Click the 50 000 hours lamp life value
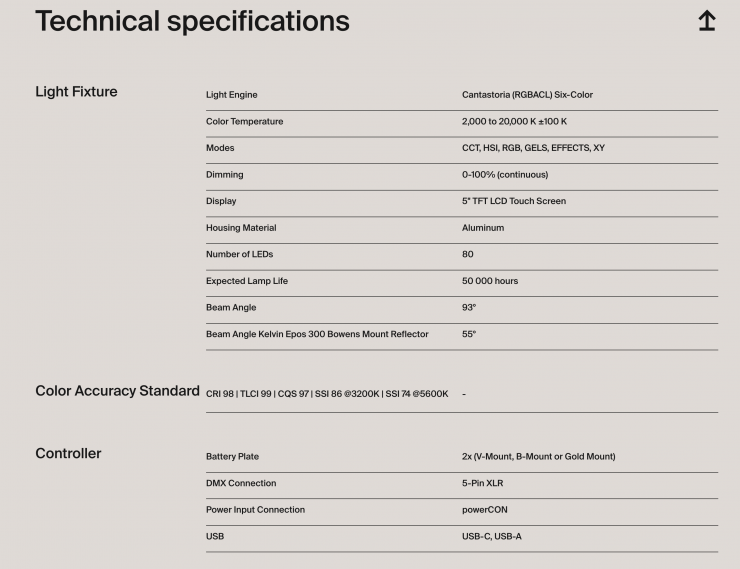Viewport: 740px width, 569px height. [490, 281]
